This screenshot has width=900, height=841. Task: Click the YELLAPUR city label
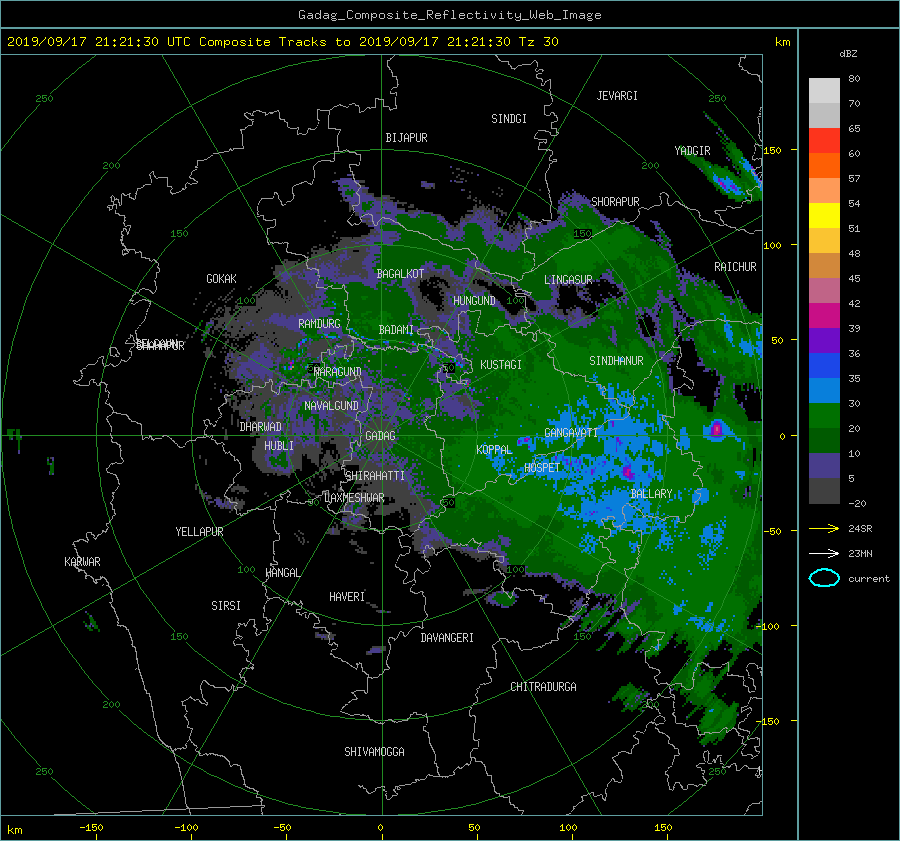[199, 532]
